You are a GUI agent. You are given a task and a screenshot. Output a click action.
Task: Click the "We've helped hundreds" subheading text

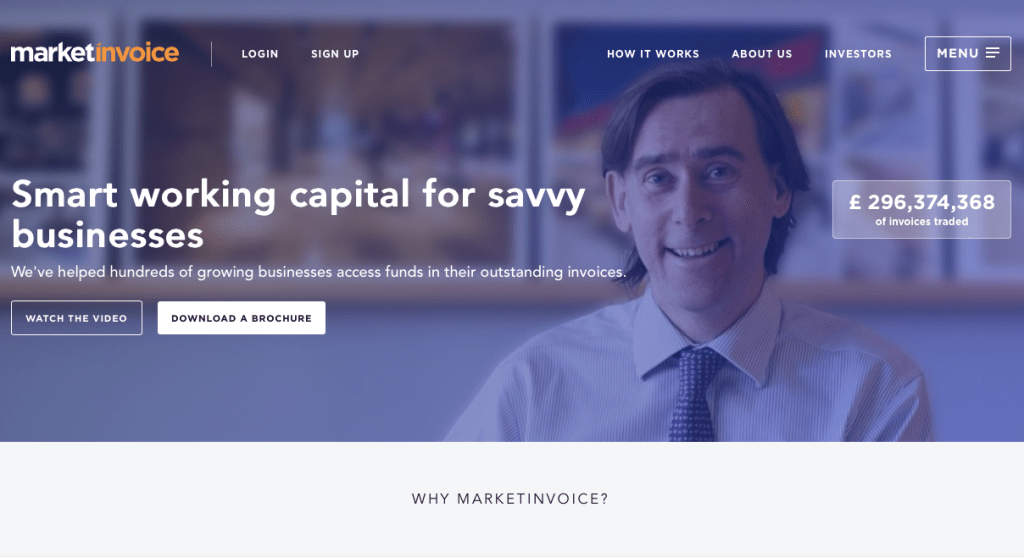coord(319,272)
